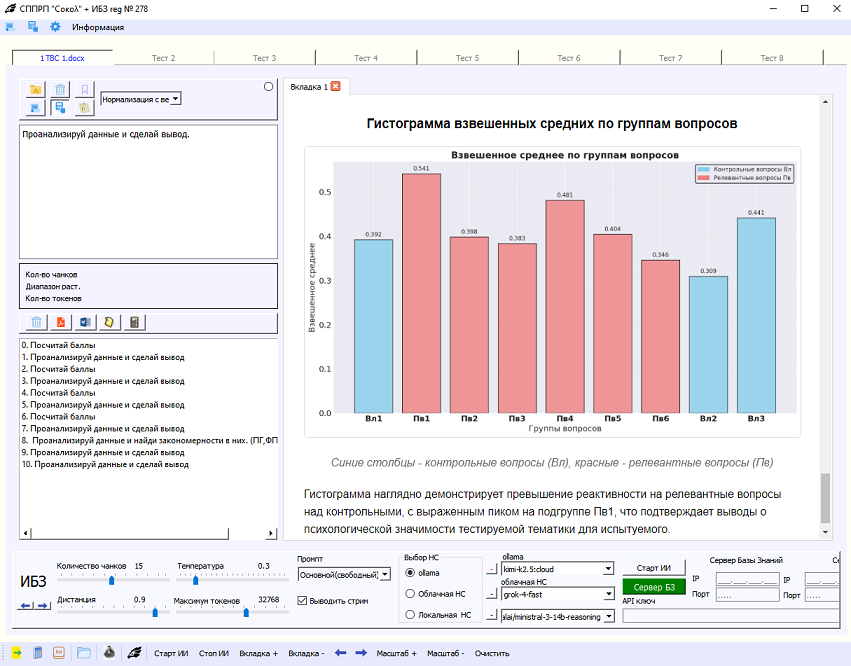Switch to the 'Тест 4' tab
Viewport: 851px width, 666px height.
pos(366,58)
